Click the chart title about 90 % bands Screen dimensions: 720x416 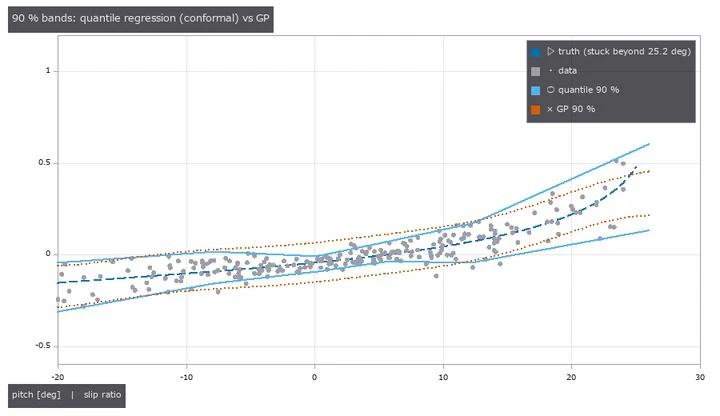point(141,19)
